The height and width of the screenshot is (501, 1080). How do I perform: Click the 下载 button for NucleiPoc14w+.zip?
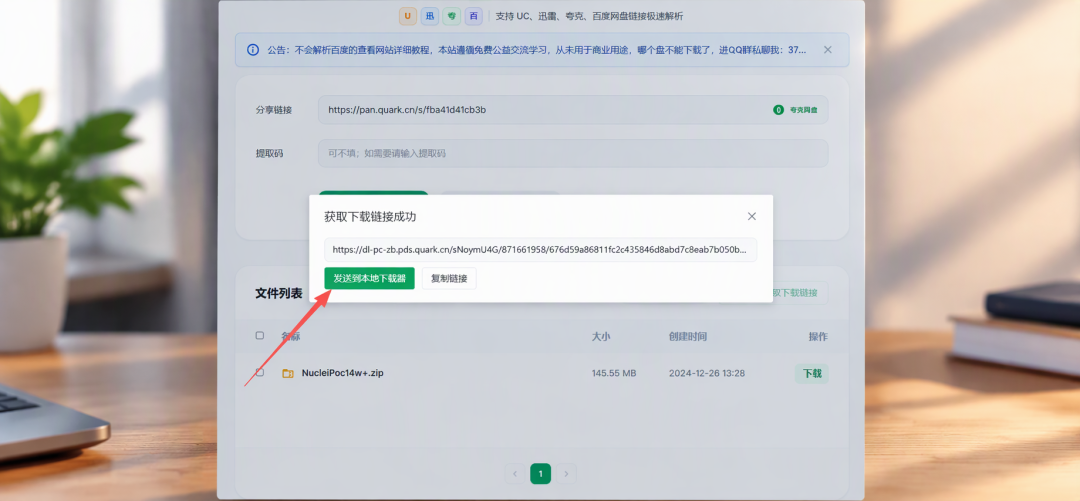(812, 374)
